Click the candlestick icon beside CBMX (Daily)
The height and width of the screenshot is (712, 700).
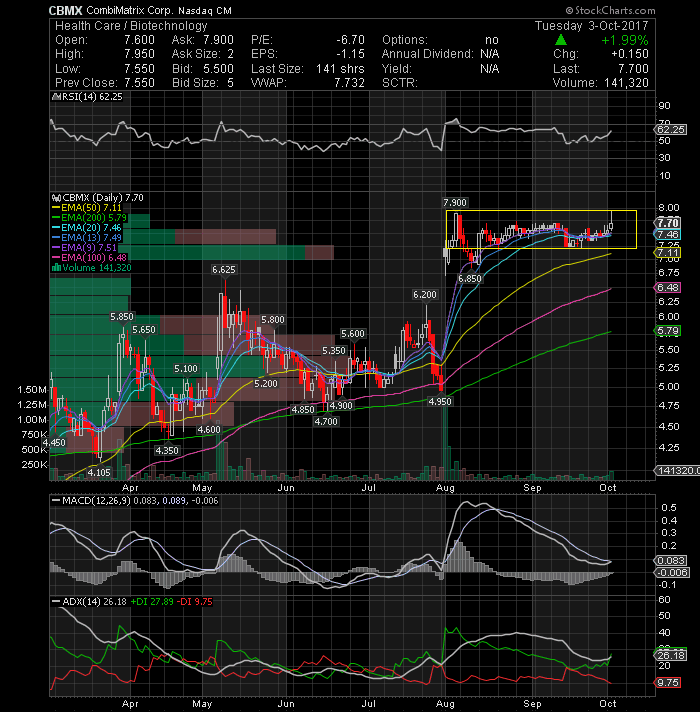pyautogui.click(x=56, y=198)
